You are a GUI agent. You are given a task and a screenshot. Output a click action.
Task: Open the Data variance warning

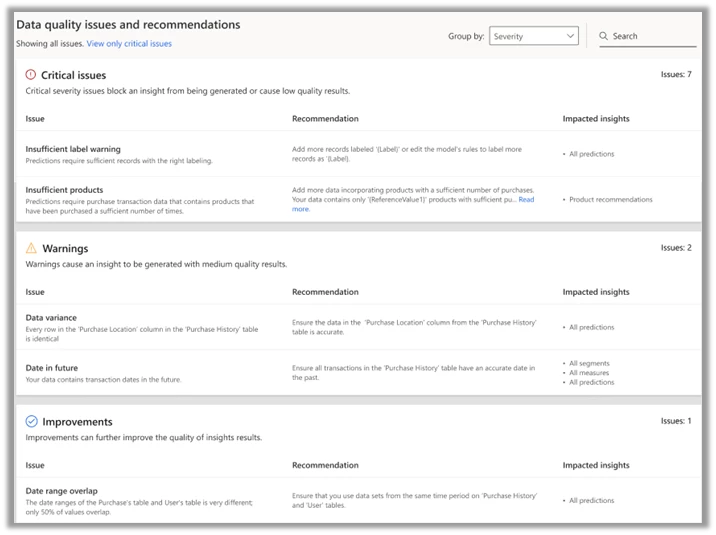point(51,318)
